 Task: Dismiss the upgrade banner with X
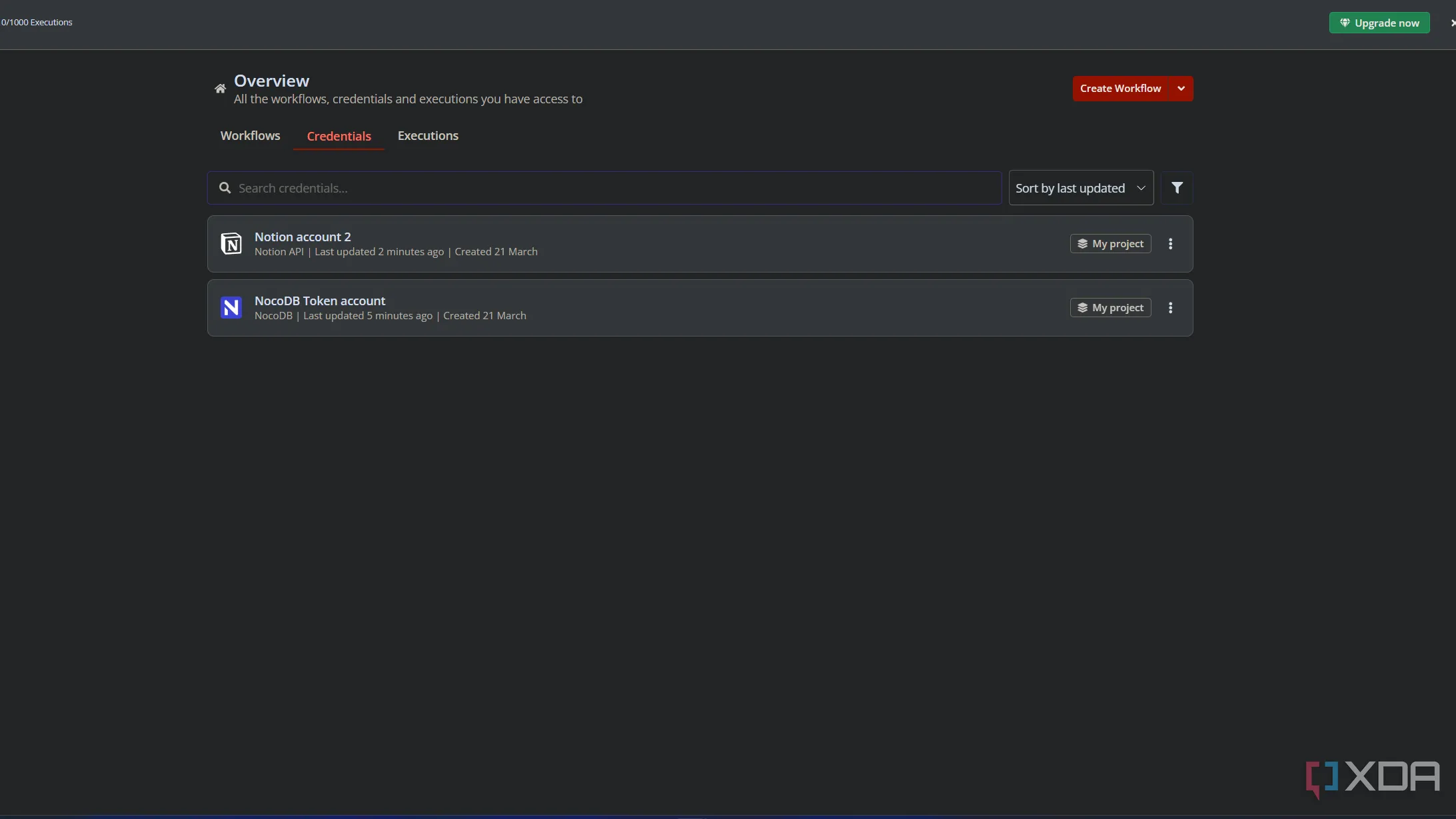pos(1452,23)
